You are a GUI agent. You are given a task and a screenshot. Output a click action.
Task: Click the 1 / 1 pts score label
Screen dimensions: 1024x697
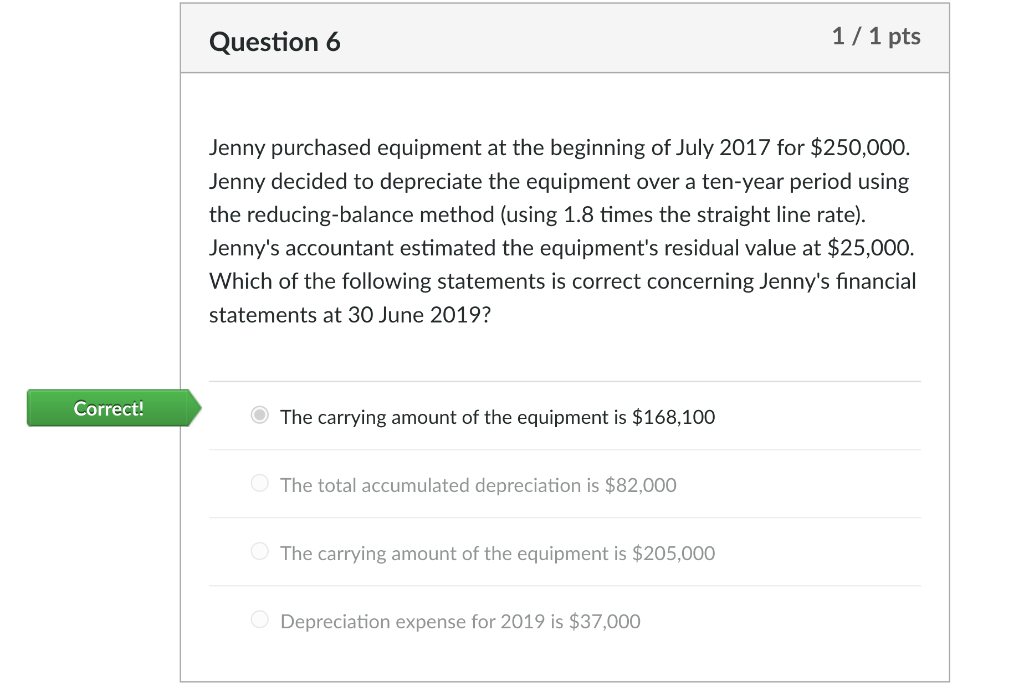click(876, 37)
